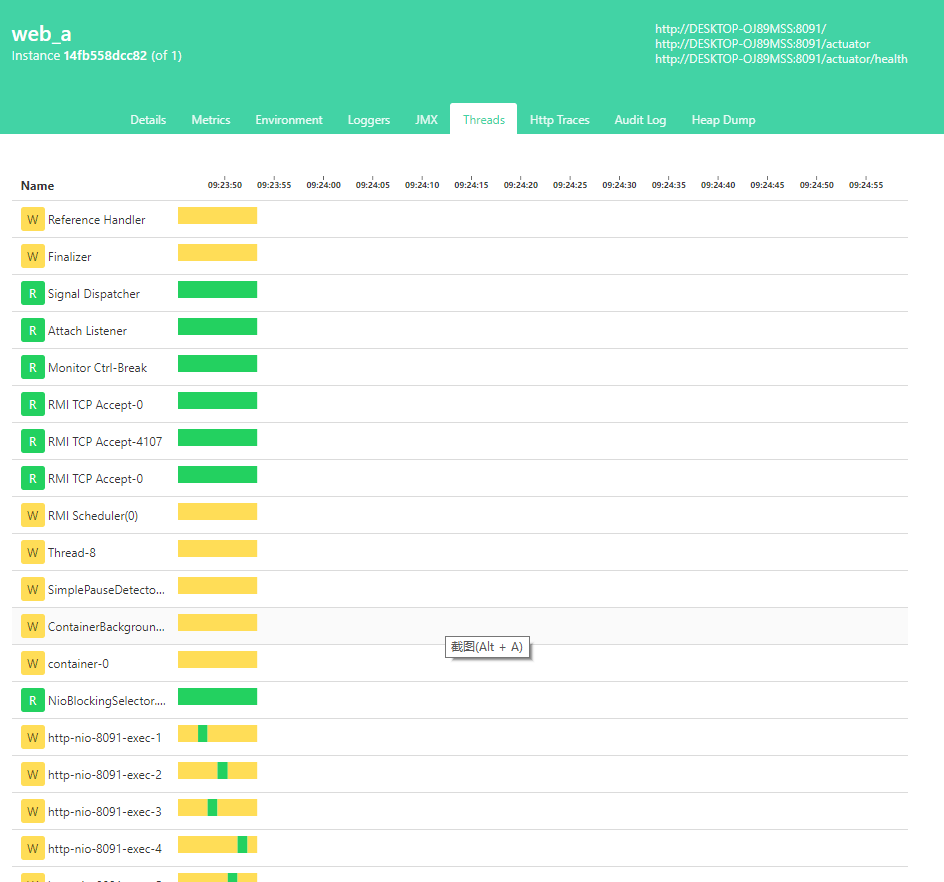This screenshot has width=944, height=882.
Task: Click the W badge of http-nio-8091-exec-3
Action: (x=33, y=812)
